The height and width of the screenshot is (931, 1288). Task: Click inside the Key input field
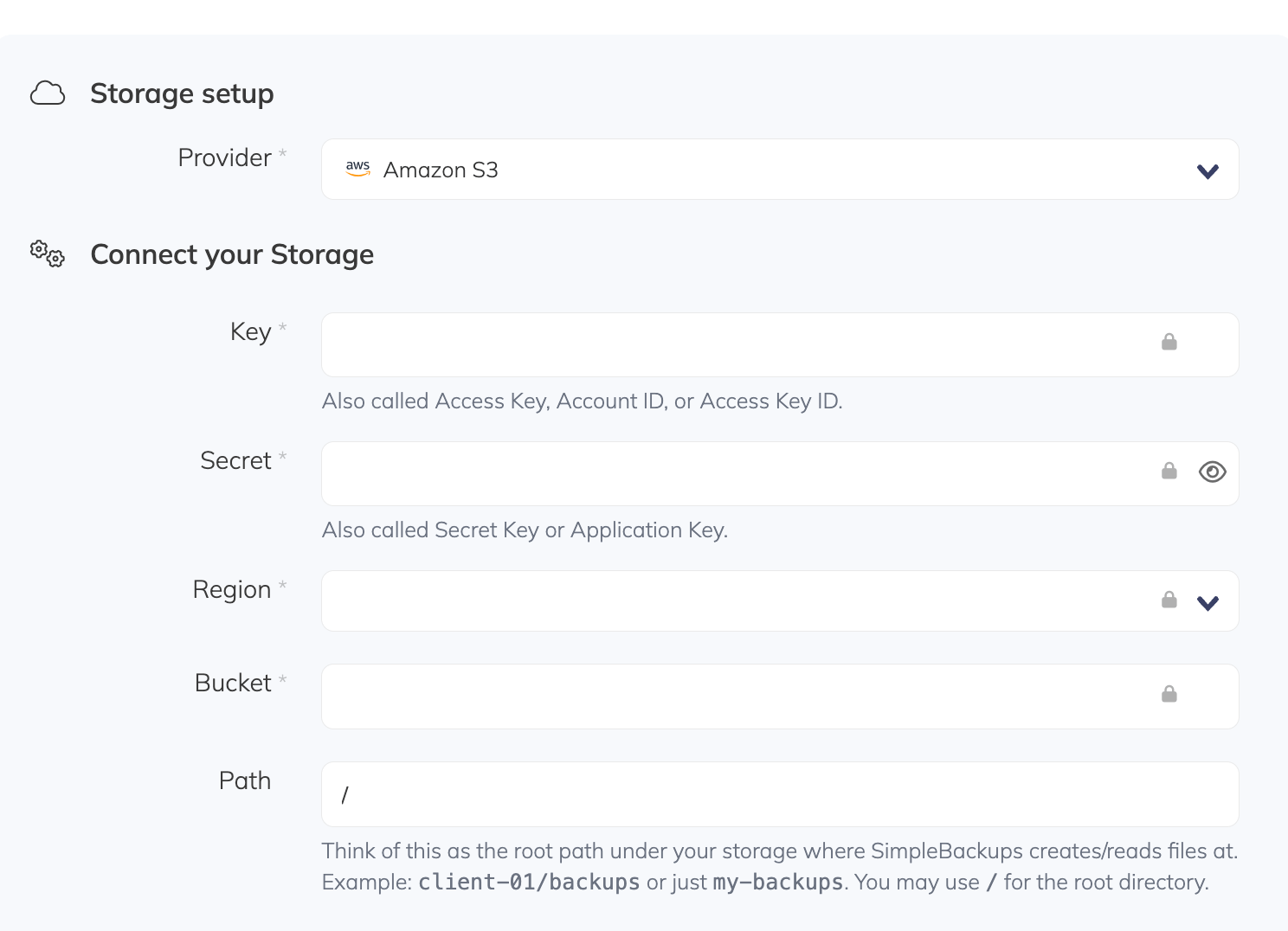pyautogui.click(x=692, y=344)
